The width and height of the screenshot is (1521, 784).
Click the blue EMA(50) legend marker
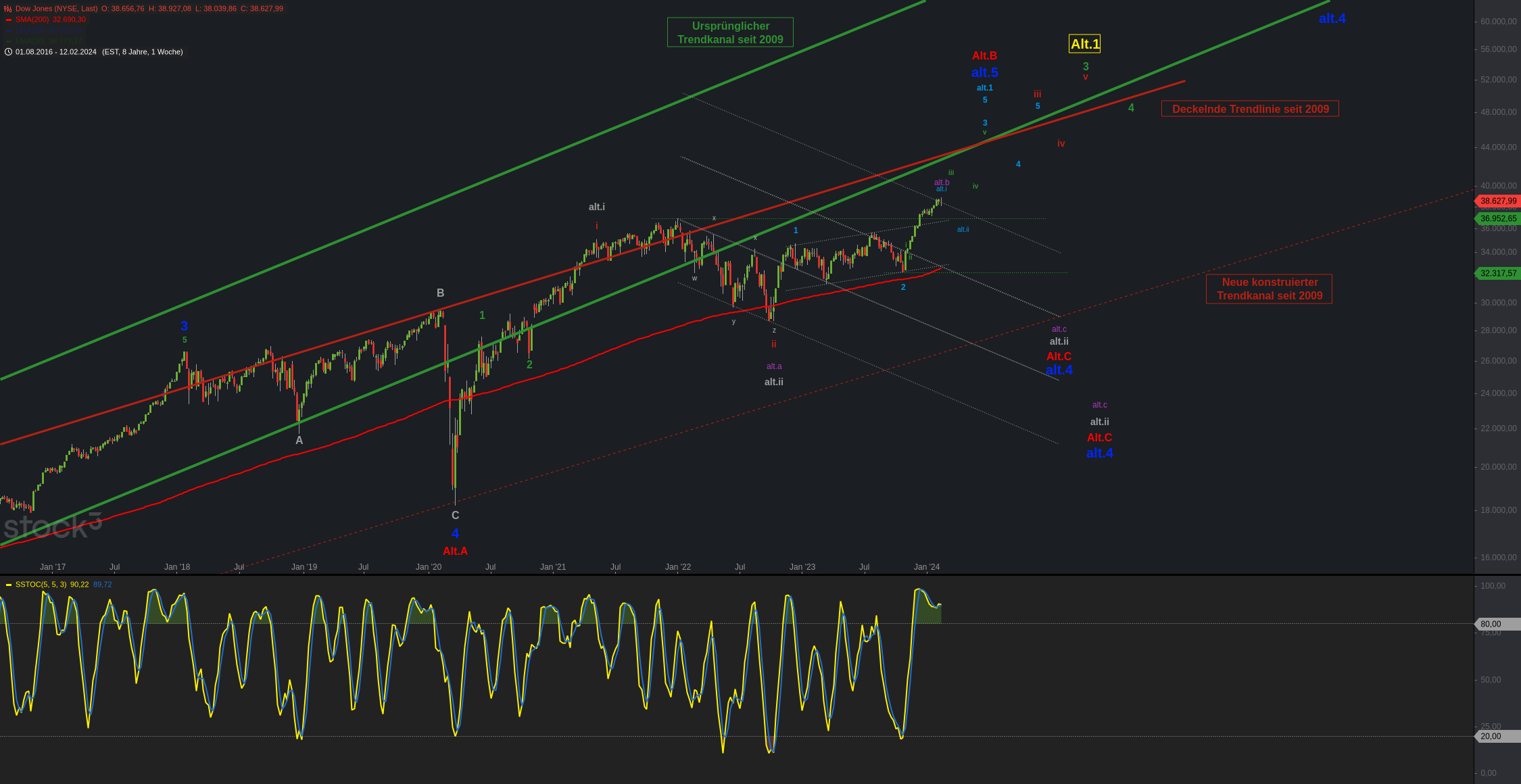coord(9,30)
